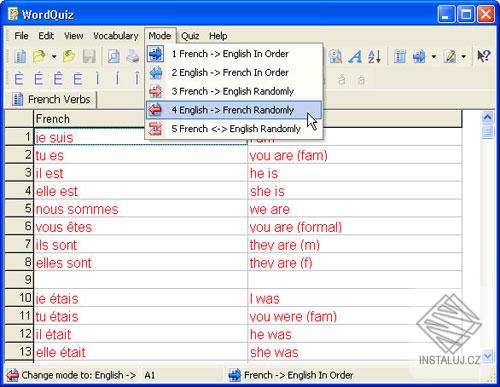Click the blue arrow Mode toolbar icon

coord(419,56)
